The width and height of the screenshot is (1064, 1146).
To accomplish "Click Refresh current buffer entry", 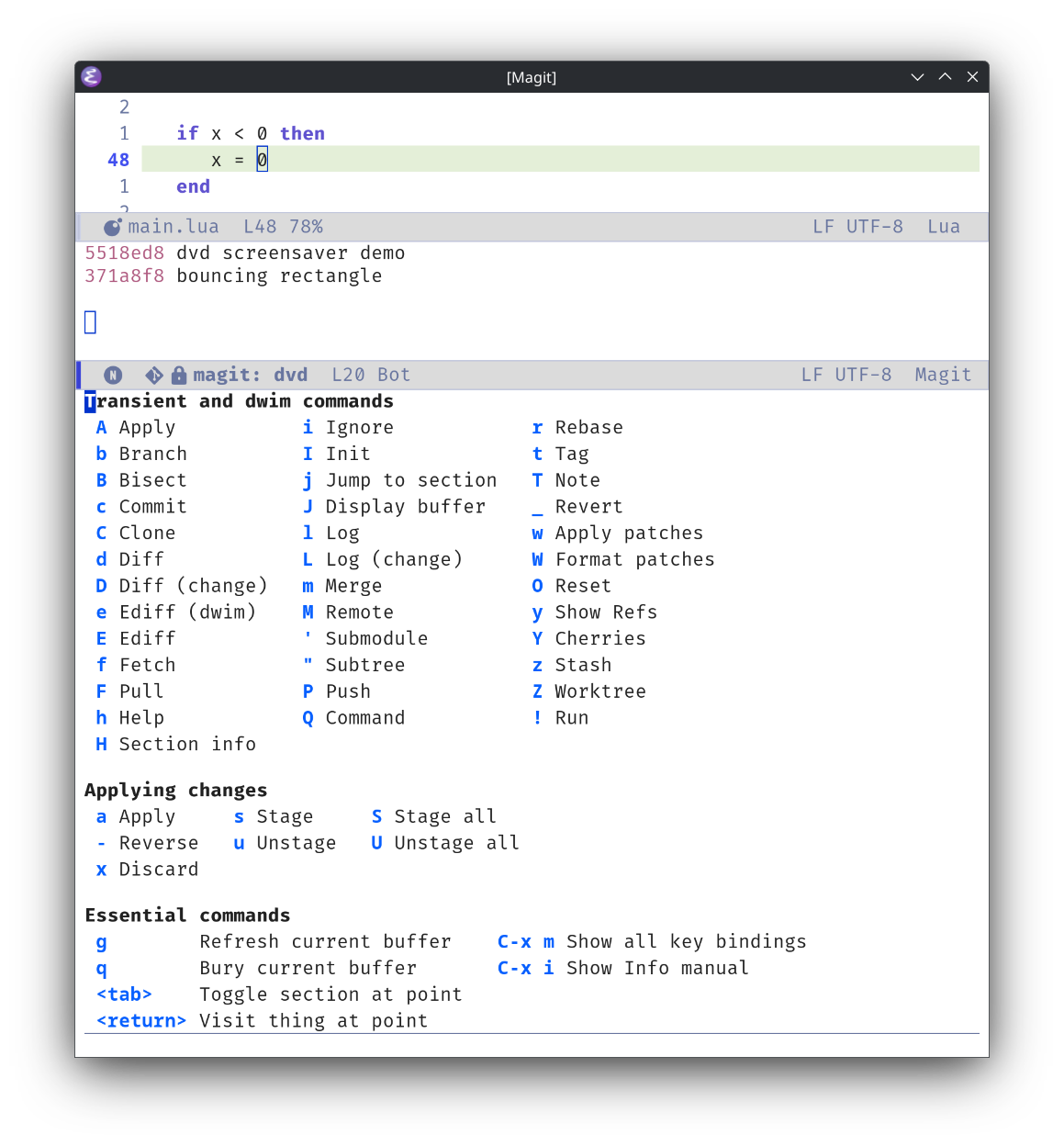I will point(274,942).
